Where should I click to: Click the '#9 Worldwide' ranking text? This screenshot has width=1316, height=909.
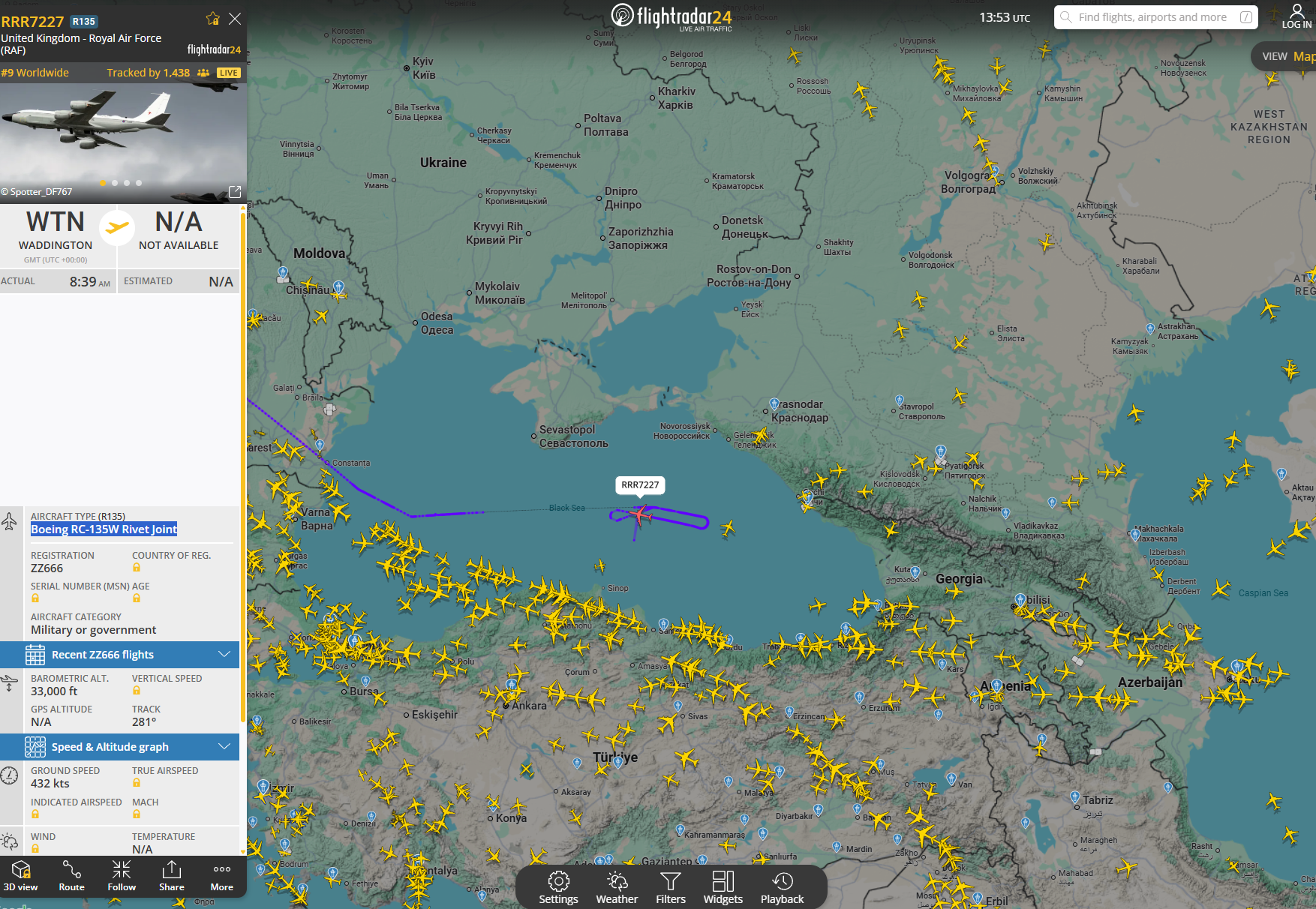(35, 73)
